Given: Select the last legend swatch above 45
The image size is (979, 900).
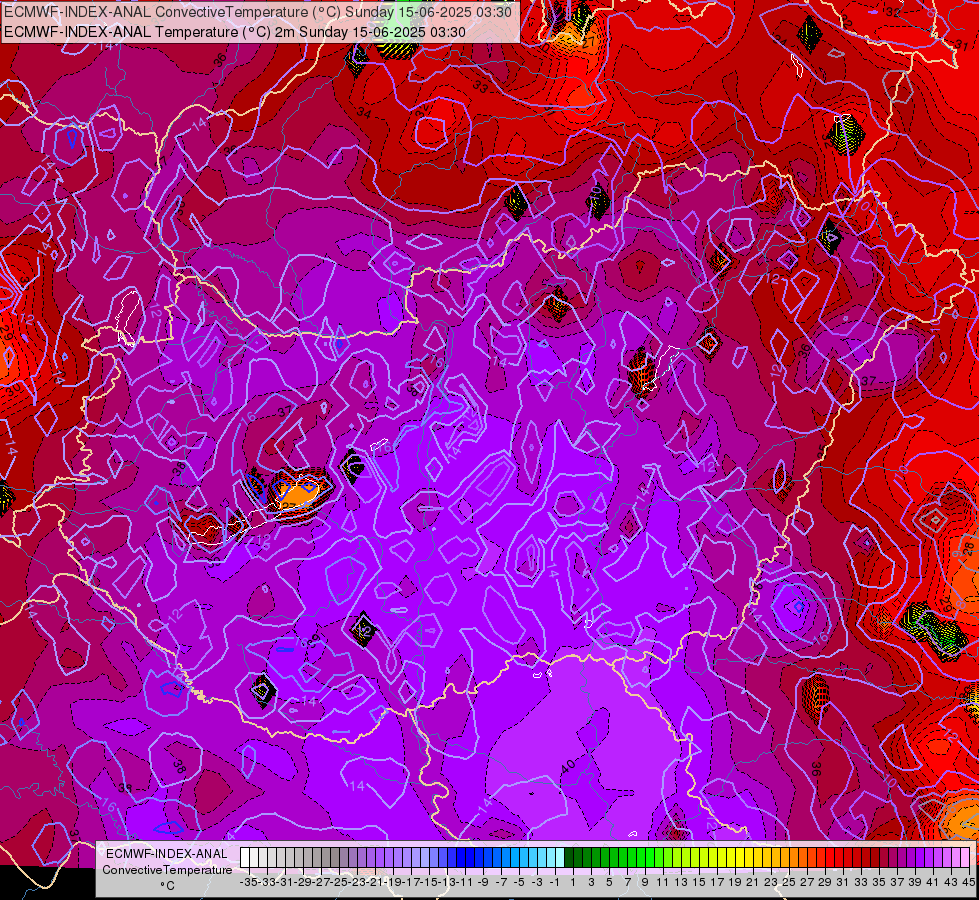Looking at the screenshot, I should pyautogui.click(x=965, y=857).
